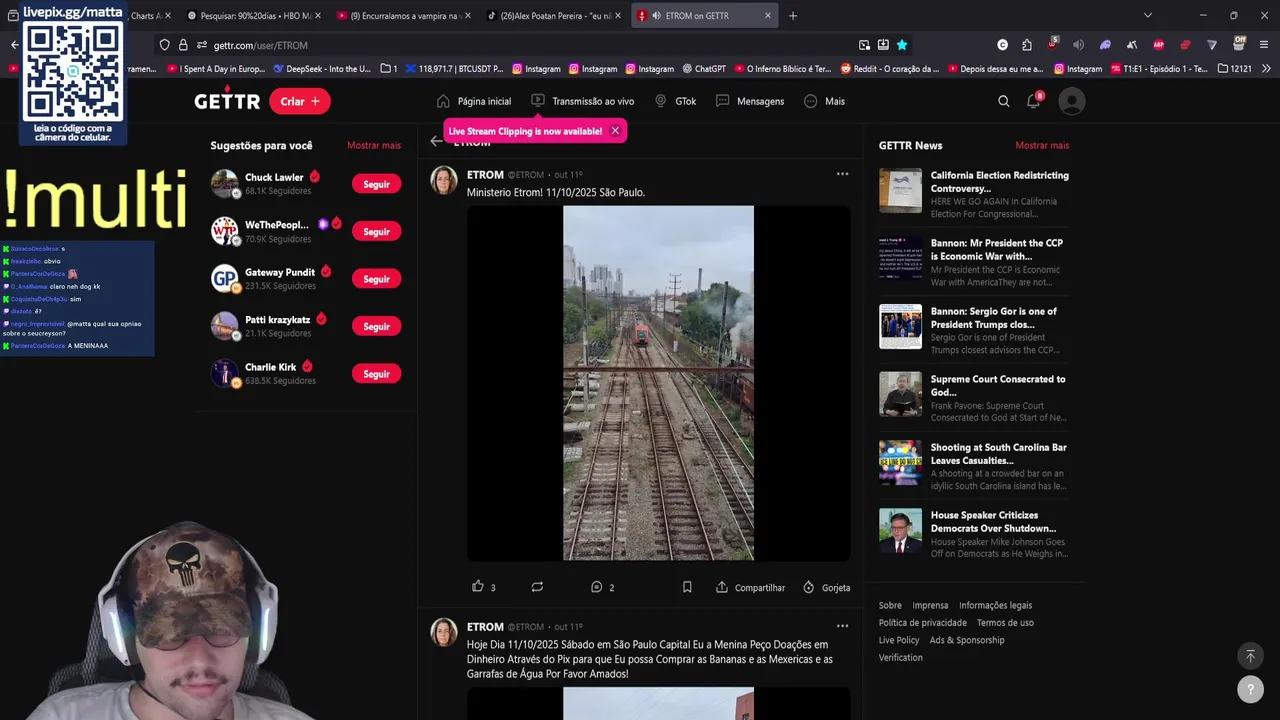
Task: Bookmark page with the star icon
Action: 902,45
